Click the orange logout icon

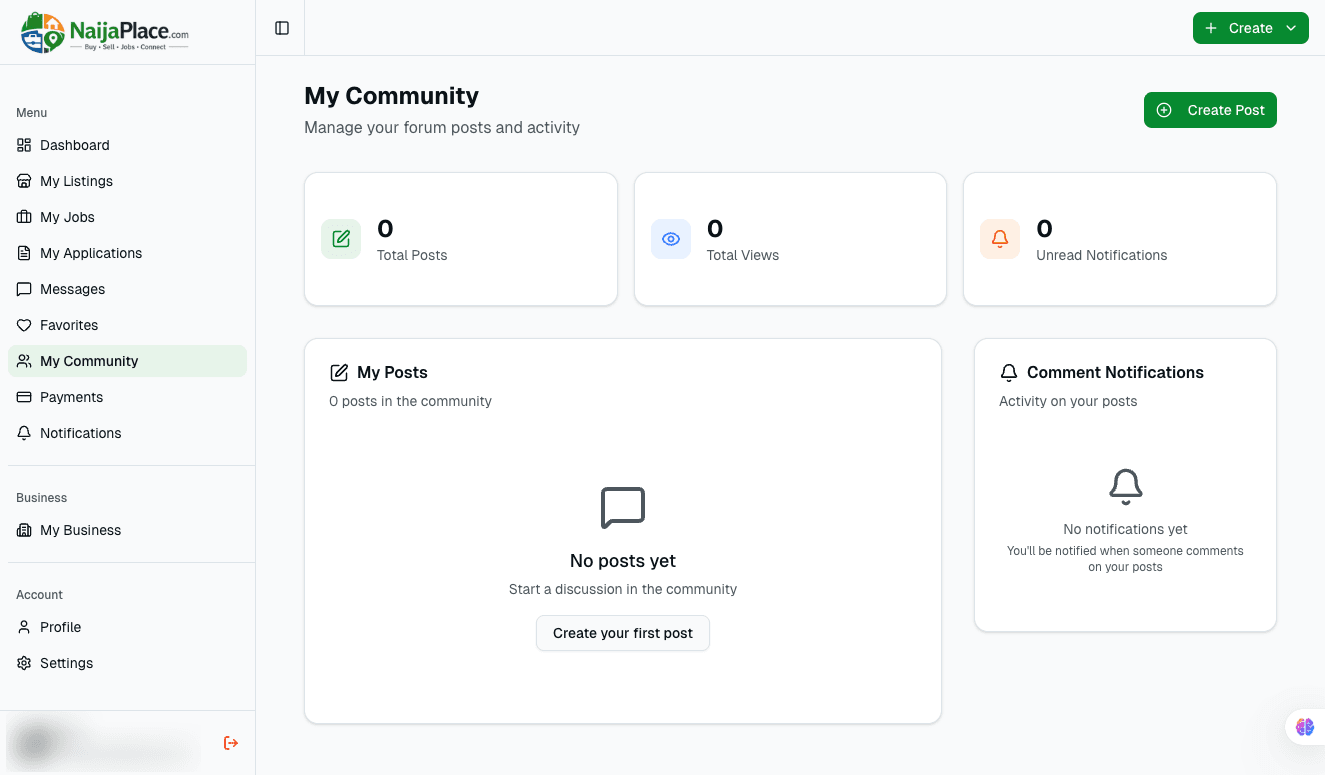(x=231, y=743)
